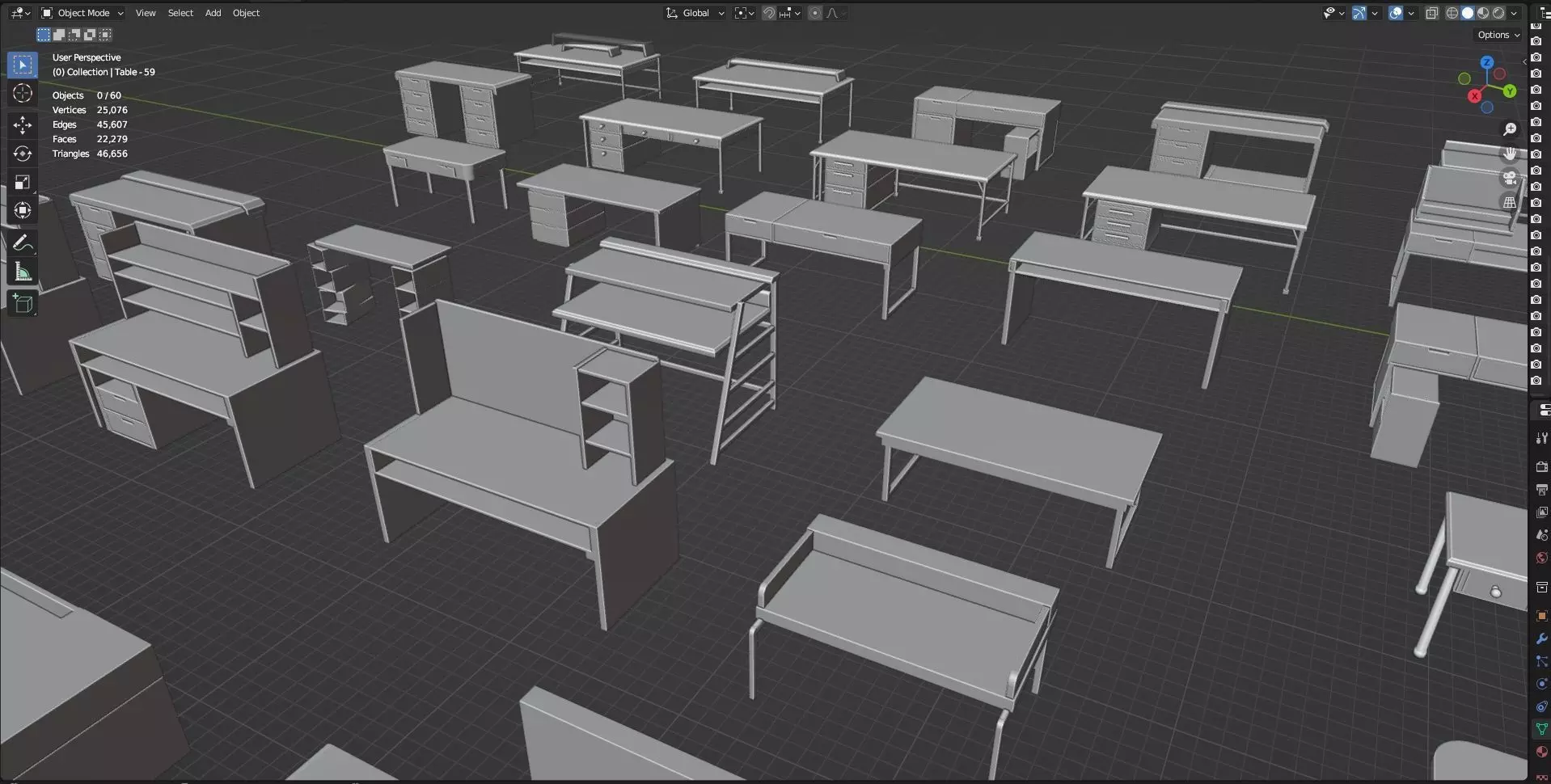1551x784 pixels.
Task: Select the Move tool
Action: (23, 124)
